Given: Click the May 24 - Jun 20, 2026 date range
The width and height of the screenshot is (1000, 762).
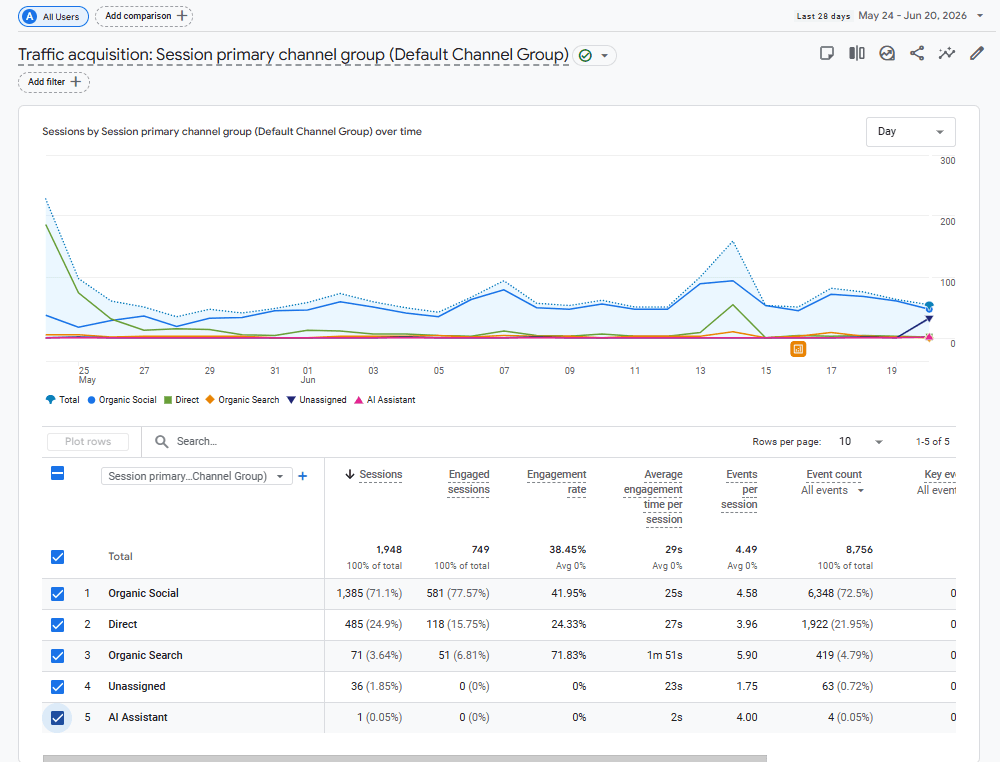Looking at the screenshot, I should tap(912, 16).
